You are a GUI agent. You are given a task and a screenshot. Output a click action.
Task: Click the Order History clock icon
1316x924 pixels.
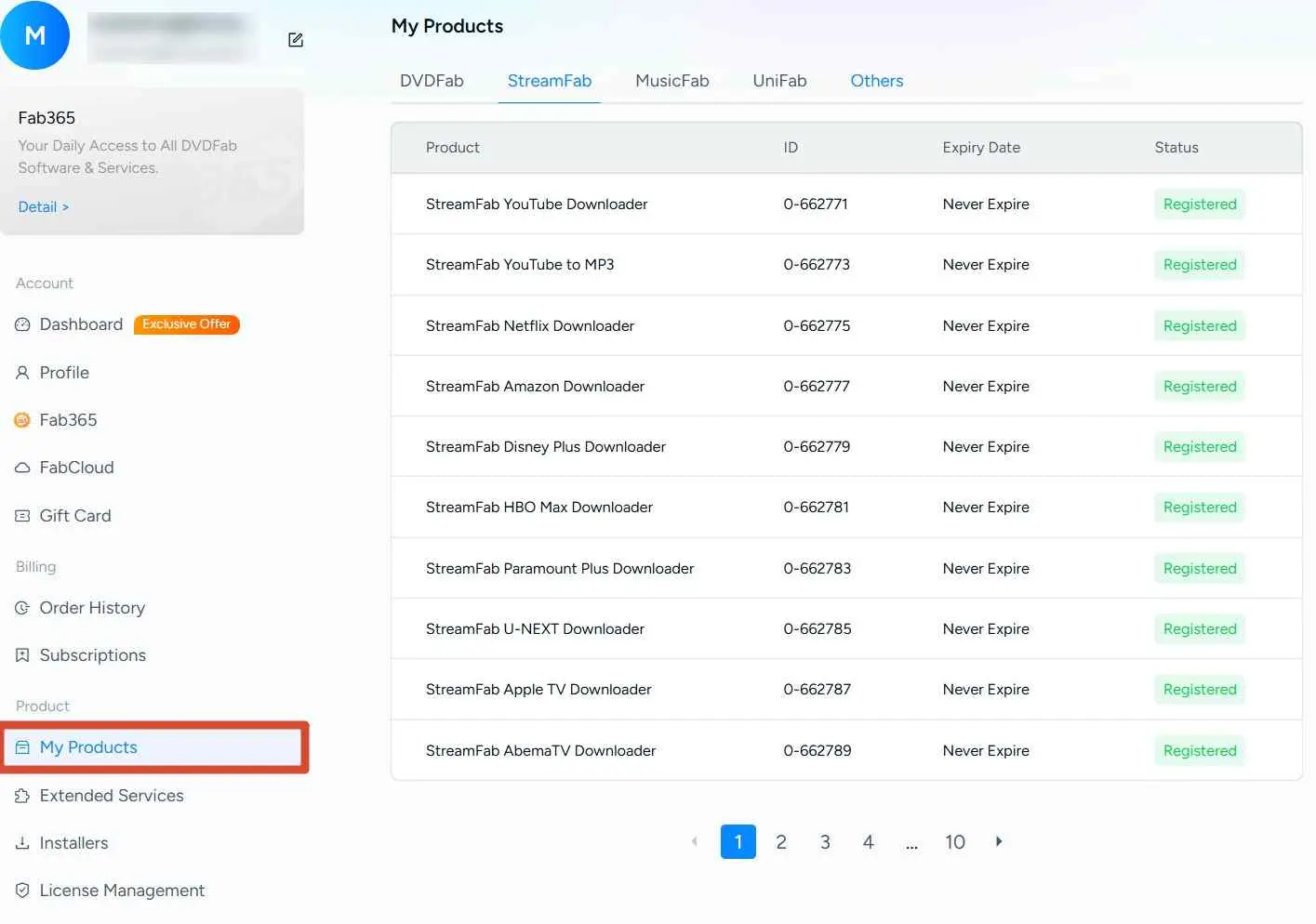click(x=22, y=608)
